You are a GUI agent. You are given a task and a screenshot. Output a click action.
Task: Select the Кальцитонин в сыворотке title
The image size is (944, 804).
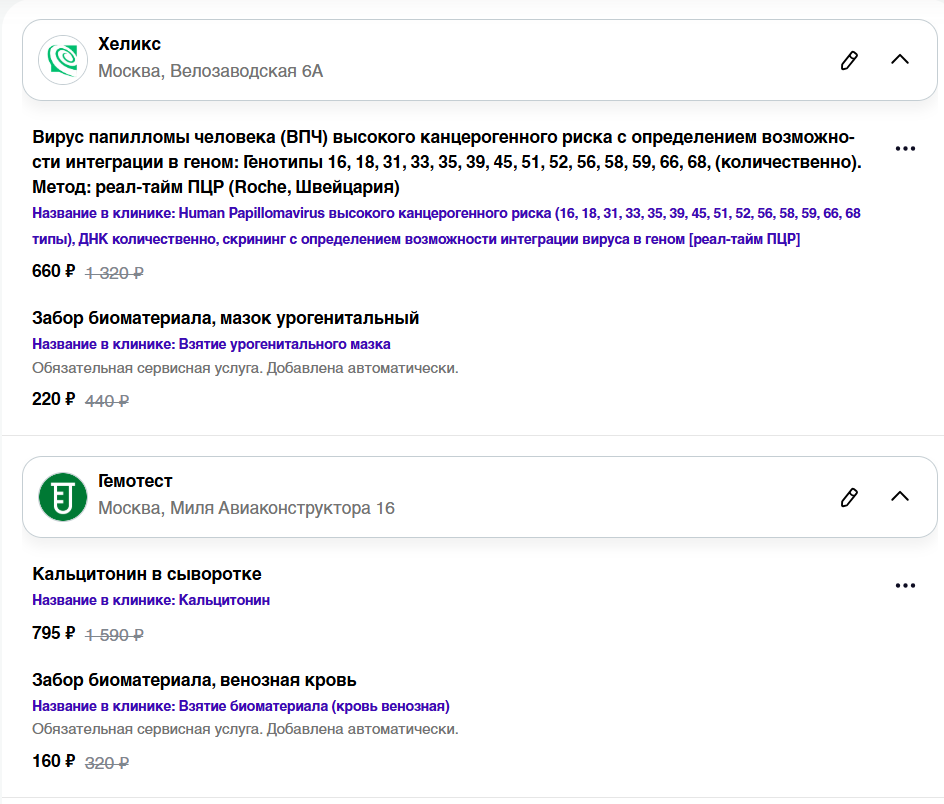pyautogui.click(x=147, y=574)
